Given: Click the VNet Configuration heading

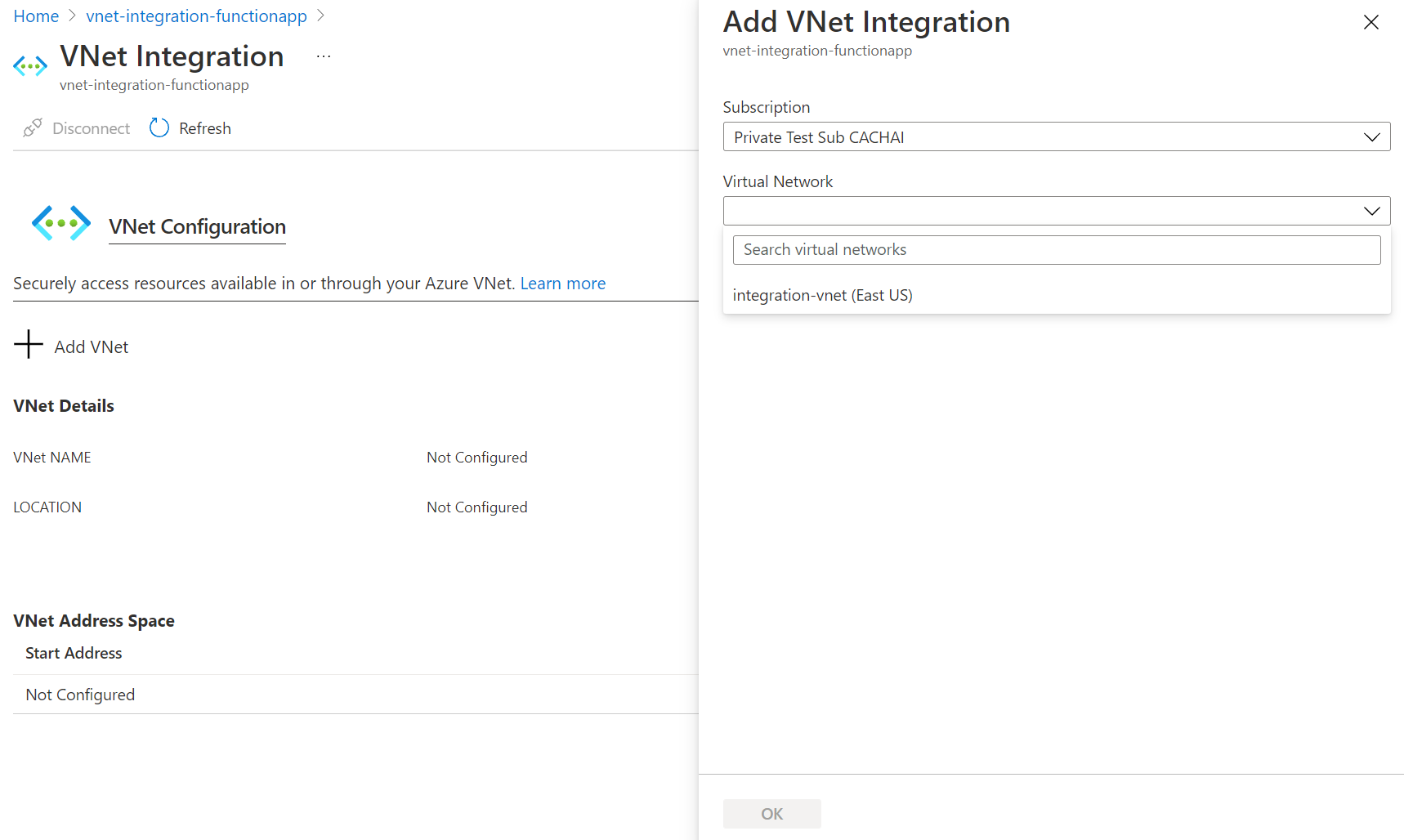Looking at the screenshot, I should coord(197,226).
